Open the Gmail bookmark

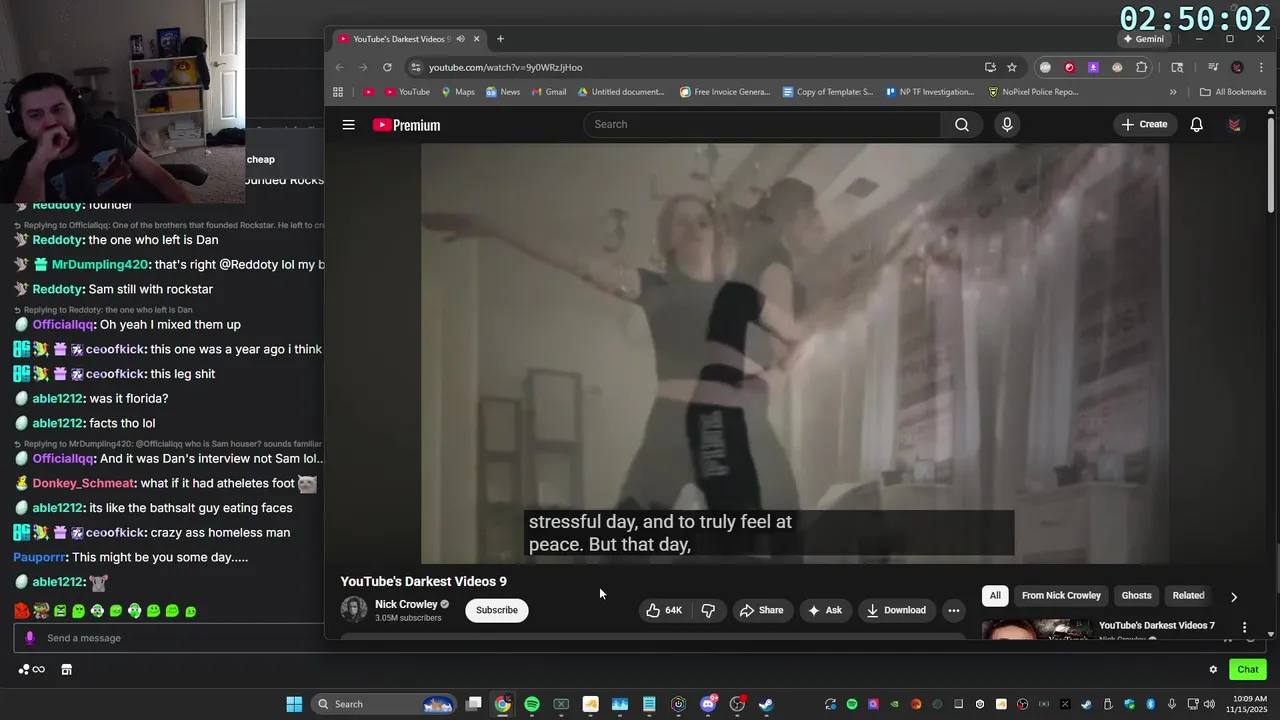[x=548, y=92]
